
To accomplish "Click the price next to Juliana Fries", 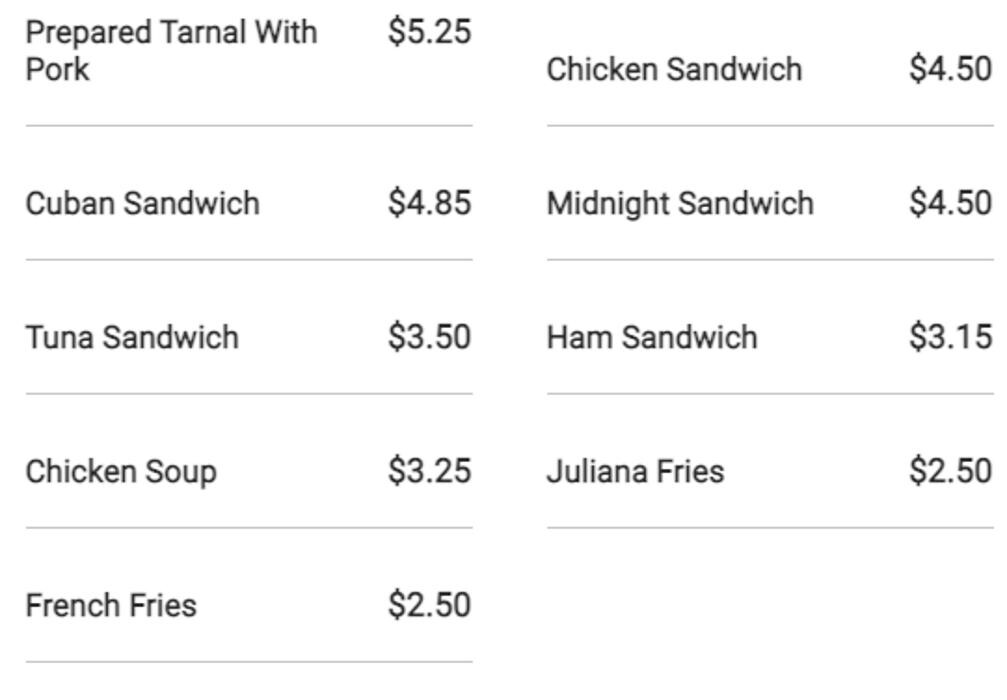I will click(x=950, y=472).
